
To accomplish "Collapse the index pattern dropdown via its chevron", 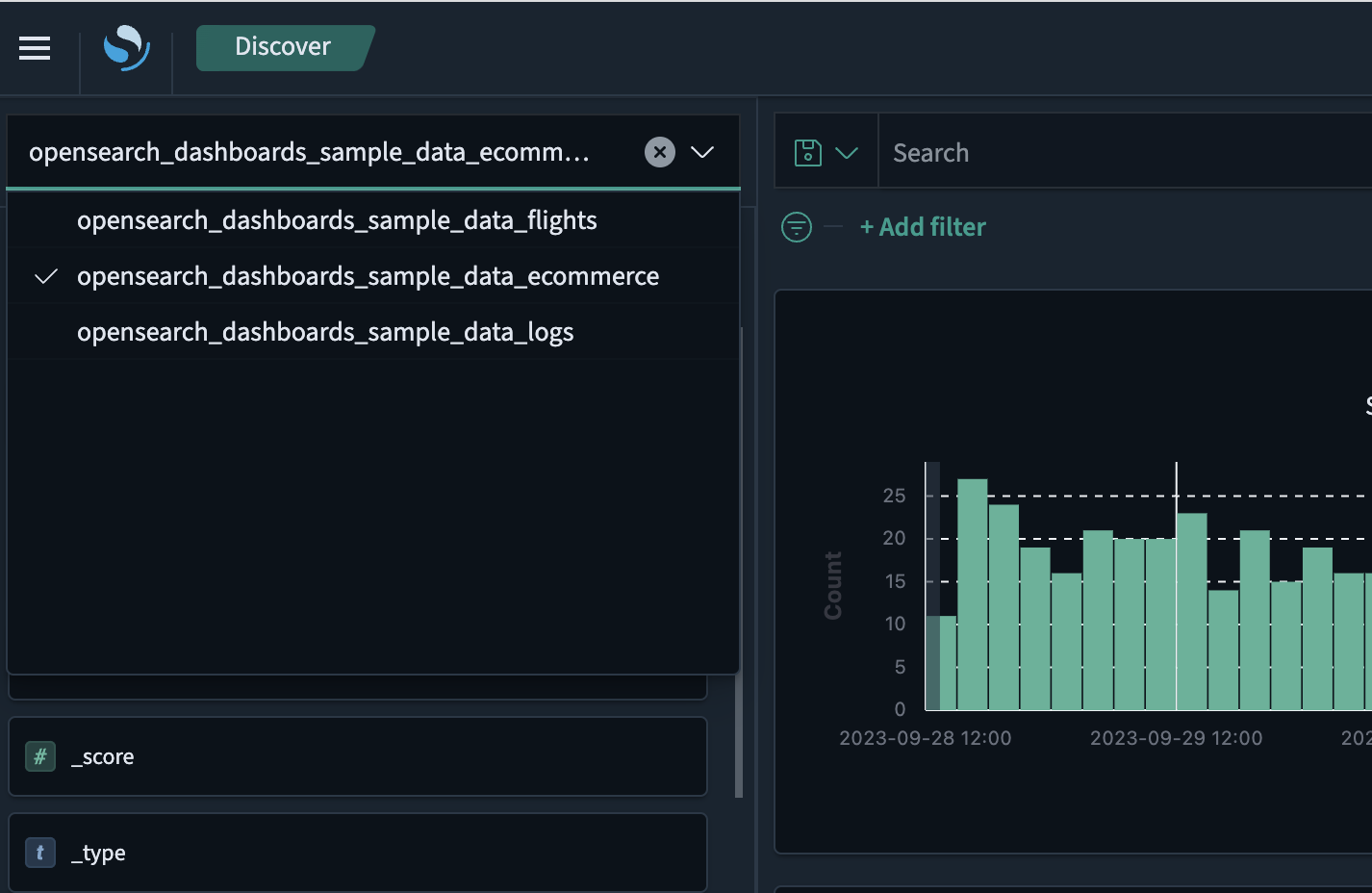I will click(x=703, y=151).
